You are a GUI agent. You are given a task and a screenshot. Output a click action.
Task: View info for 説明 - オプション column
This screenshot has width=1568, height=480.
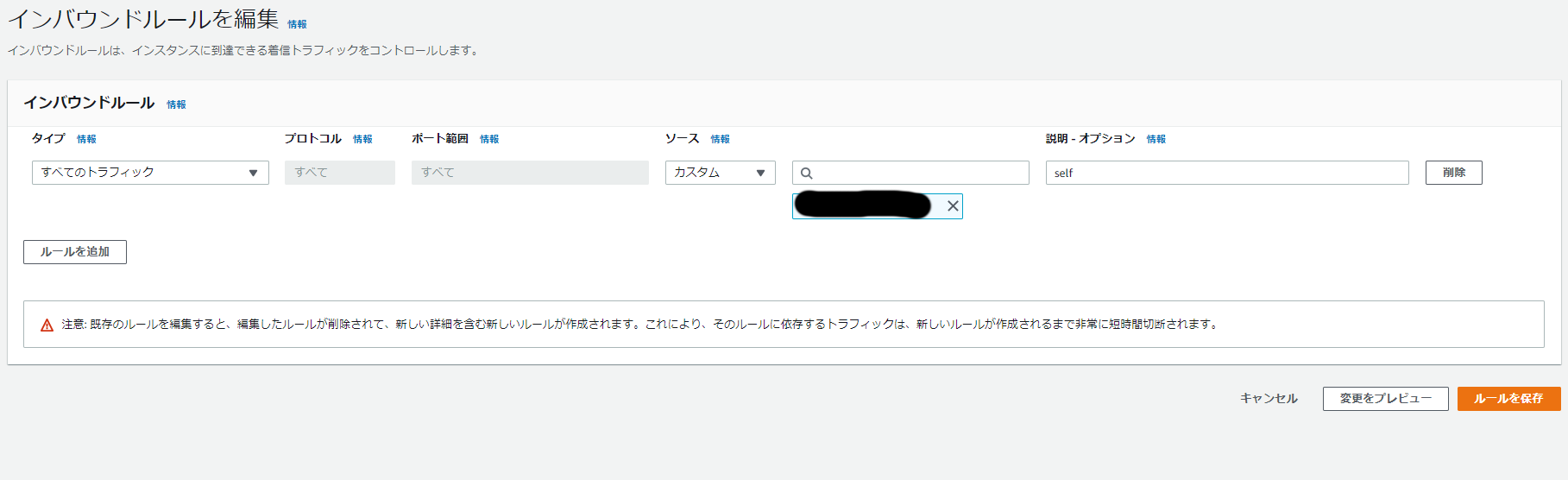coord(1156,139)
